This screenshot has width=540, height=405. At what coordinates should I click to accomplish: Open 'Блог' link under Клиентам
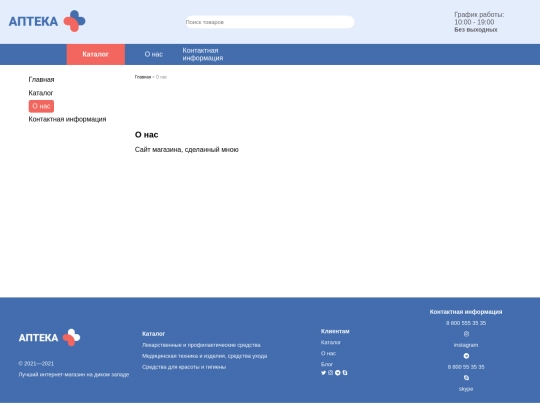click(x=327, y=364)
